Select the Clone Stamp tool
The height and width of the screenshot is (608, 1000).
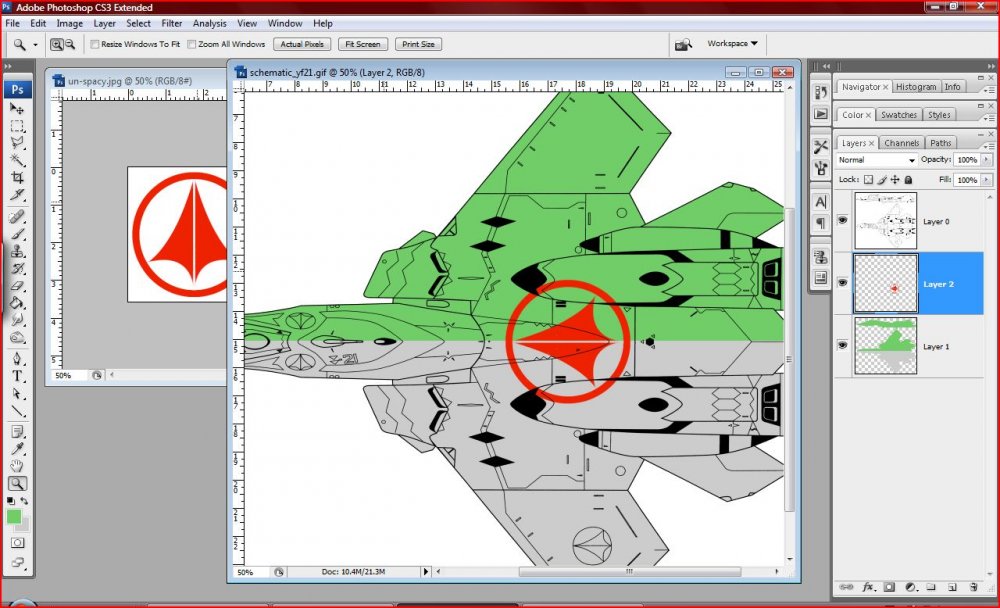(17, 251)
